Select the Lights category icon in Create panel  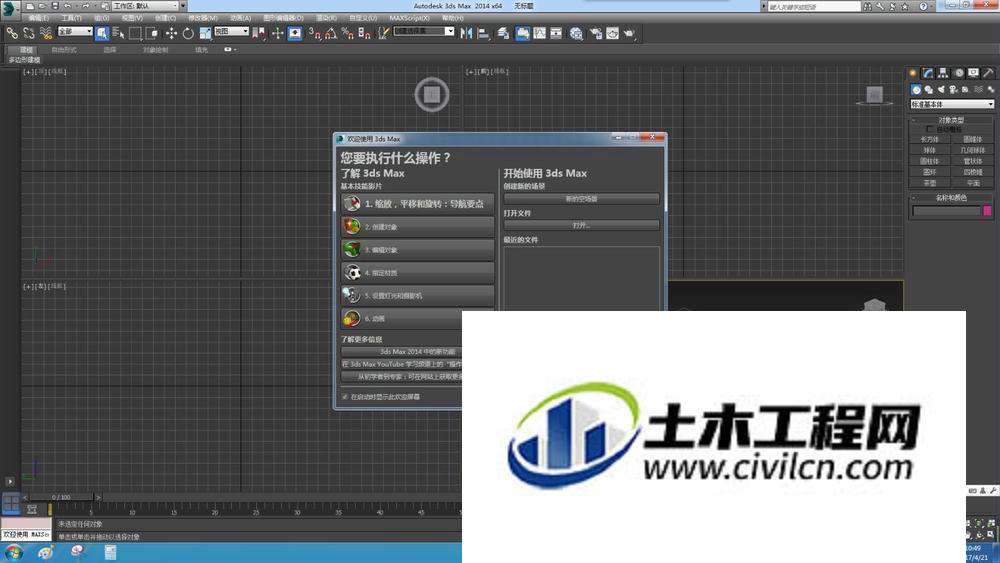pos(941,90)
